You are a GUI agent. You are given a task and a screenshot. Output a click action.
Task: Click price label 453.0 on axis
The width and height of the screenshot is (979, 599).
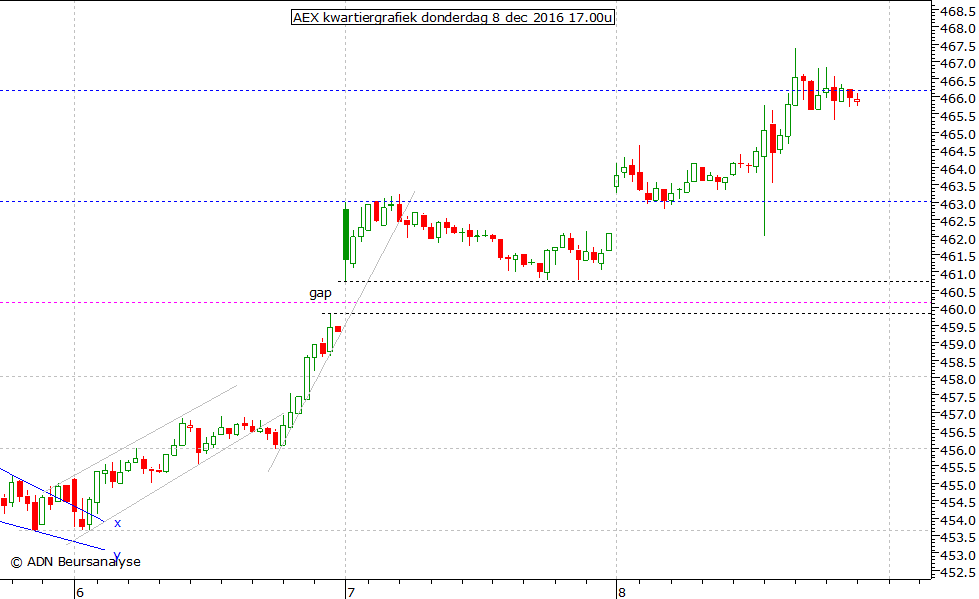point(958,555)
